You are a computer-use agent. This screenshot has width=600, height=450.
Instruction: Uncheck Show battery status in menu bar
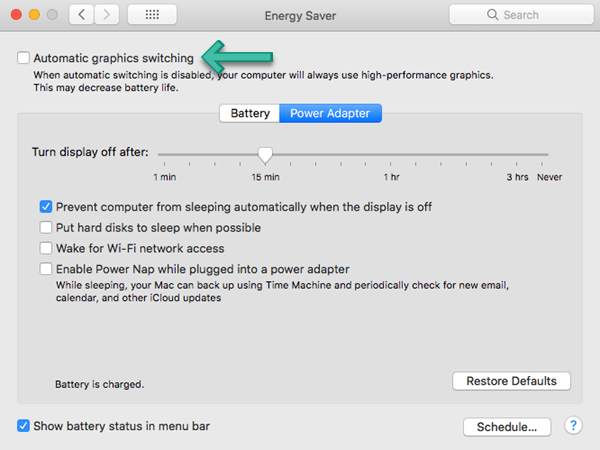[23, 426]
